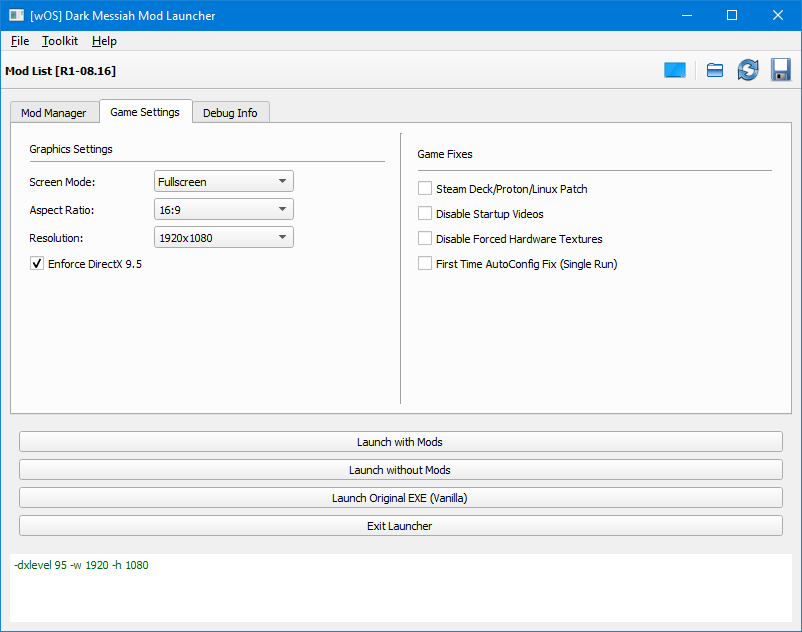The height and width of the screenshot is (632, 802).
Task: Click the Graphics Settings label
Action: [71, 149]
